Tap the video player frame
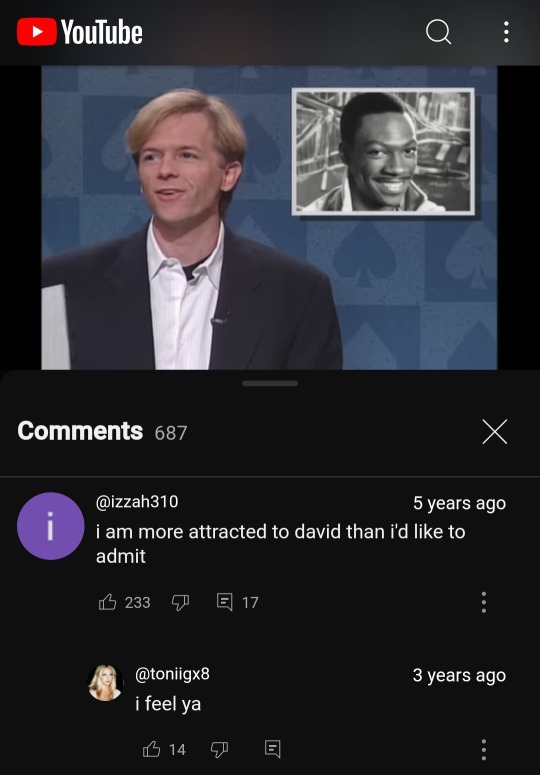Image resolution: width=540 pixels, height=775 pixels. coord(269,217)
